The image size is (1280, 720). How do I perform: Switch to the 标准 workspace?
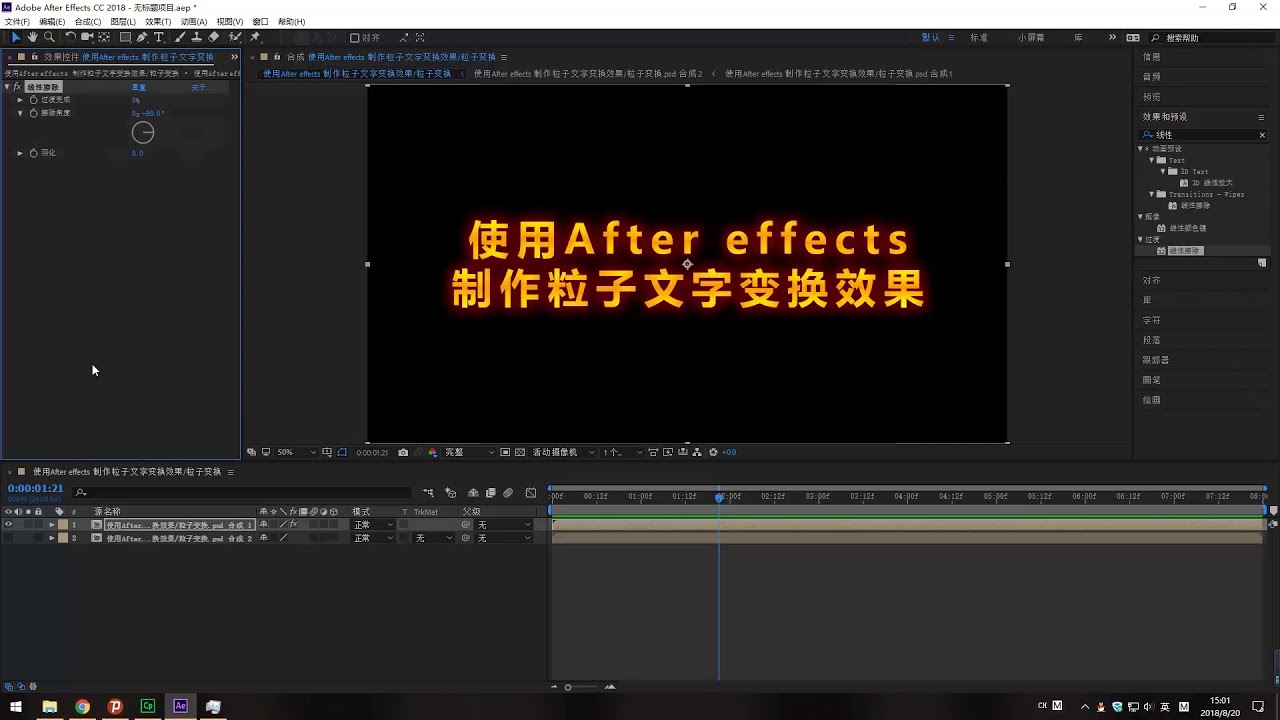[x=979, y=37]
